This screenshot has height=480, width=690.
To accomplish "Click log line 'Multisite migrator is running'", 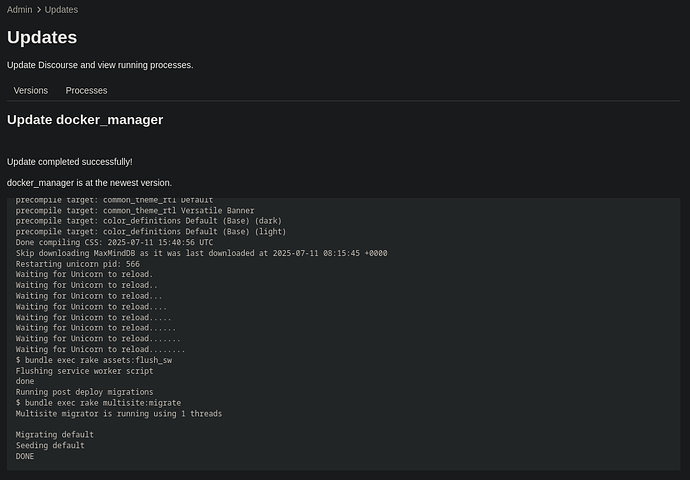I will [119, 414].
